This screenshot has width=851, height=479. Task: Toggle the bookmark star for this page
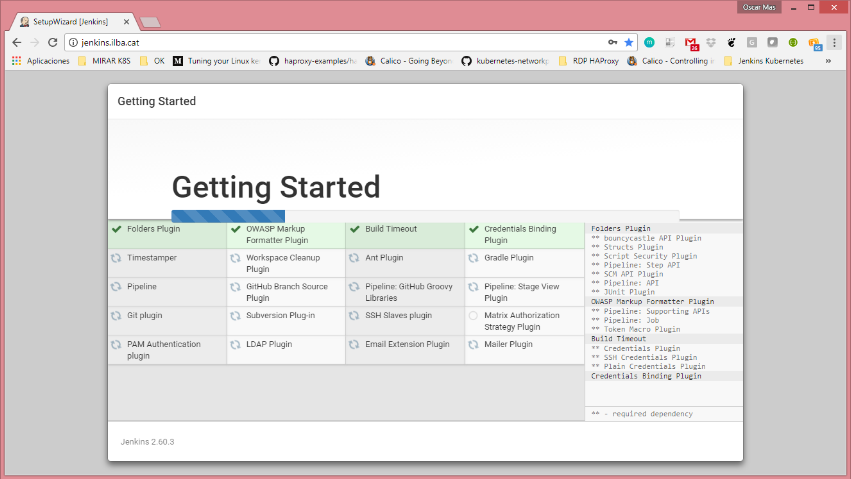pos(628,42)
